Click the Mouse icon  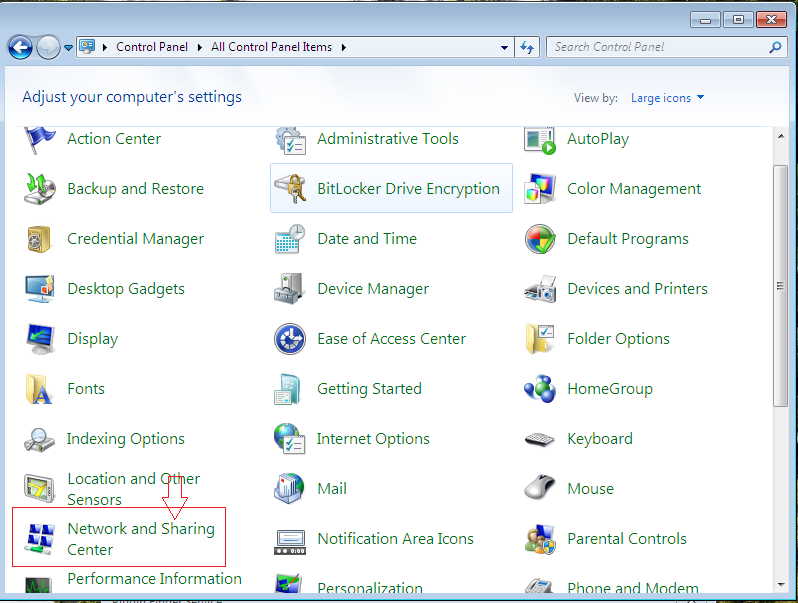coord(539,487)
